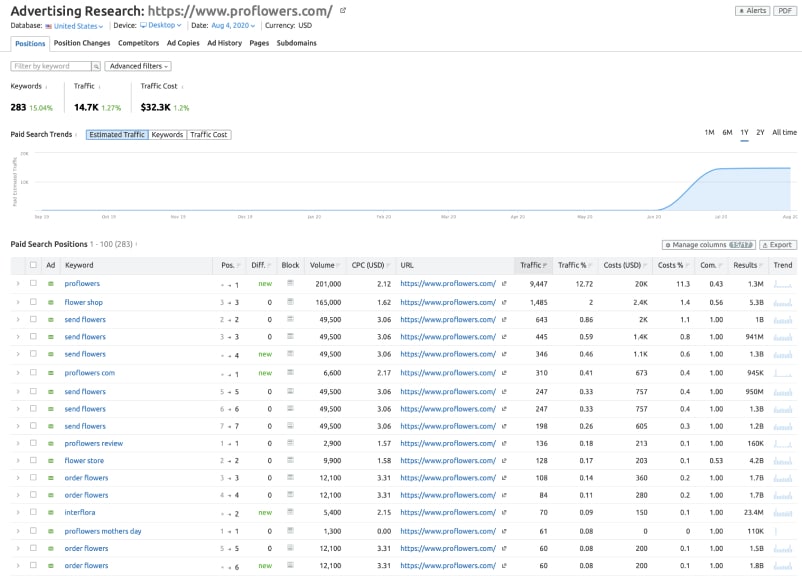Viewport: 802px width, 576px height.
Task: Click the ad icon in interflora row
Action: (51, 512)
